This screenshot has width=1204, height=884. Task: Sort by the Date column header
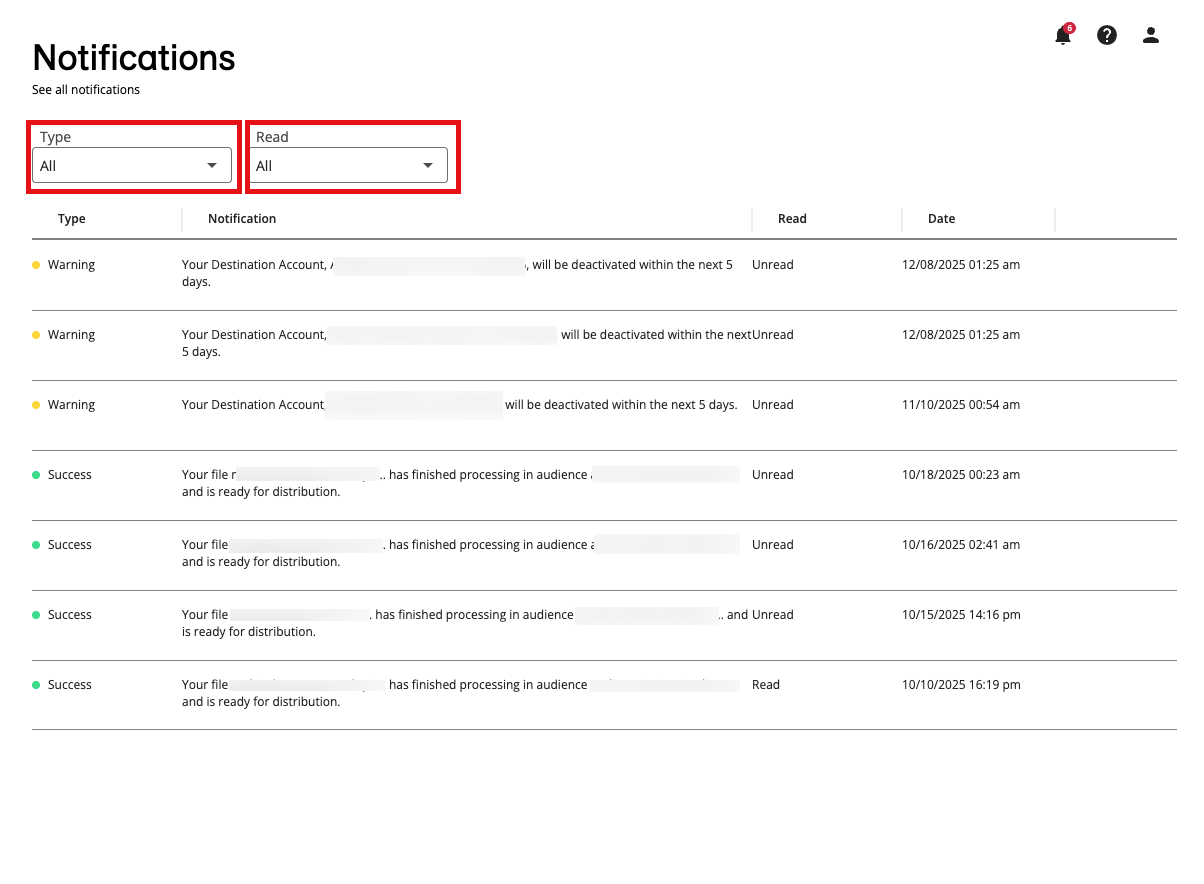941,219
